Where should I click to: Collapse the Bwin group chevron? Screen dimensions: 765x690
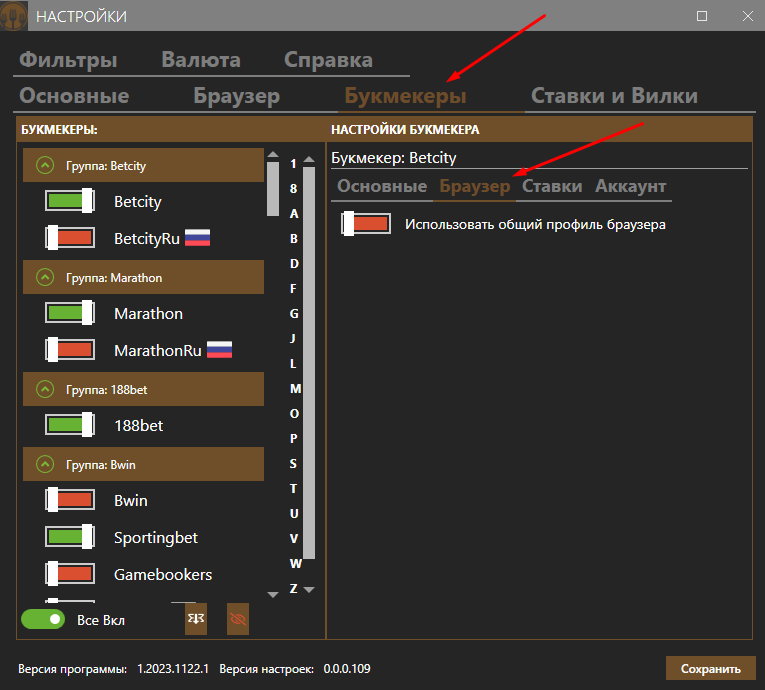[x=45, y=464]
